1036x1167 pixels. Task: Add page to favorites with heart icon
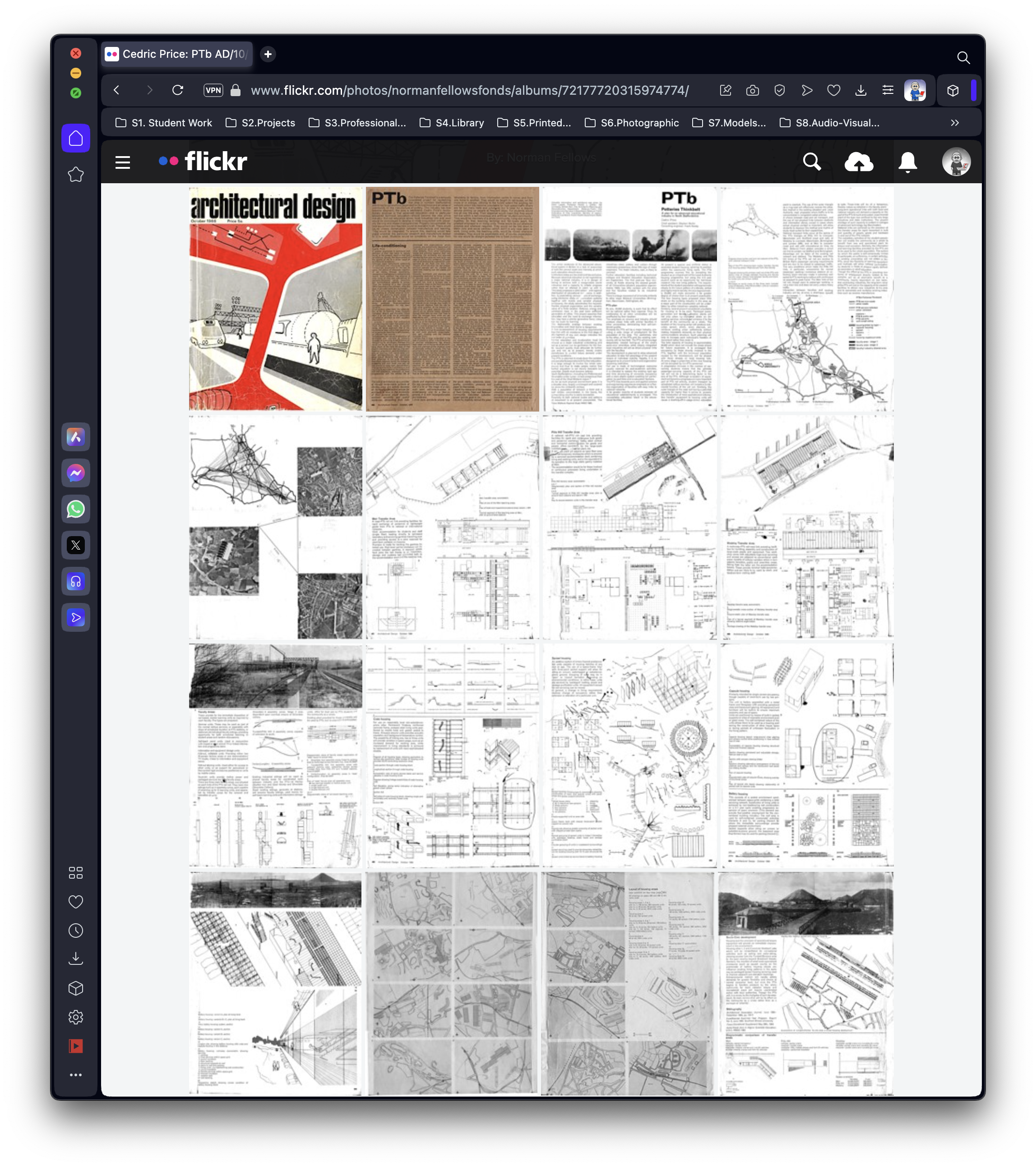tap(833, 90)
